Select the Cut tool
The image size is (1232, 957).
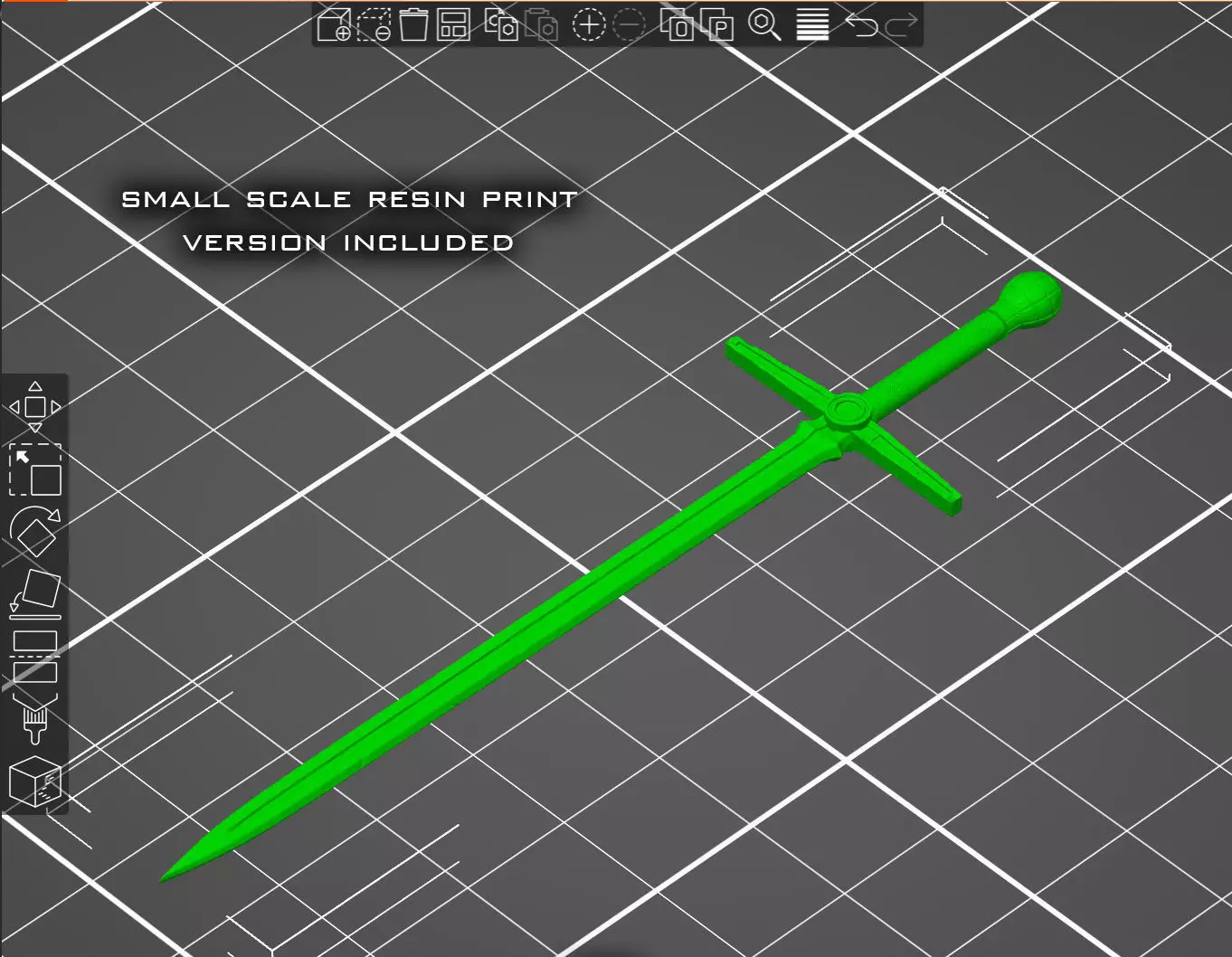35,657
